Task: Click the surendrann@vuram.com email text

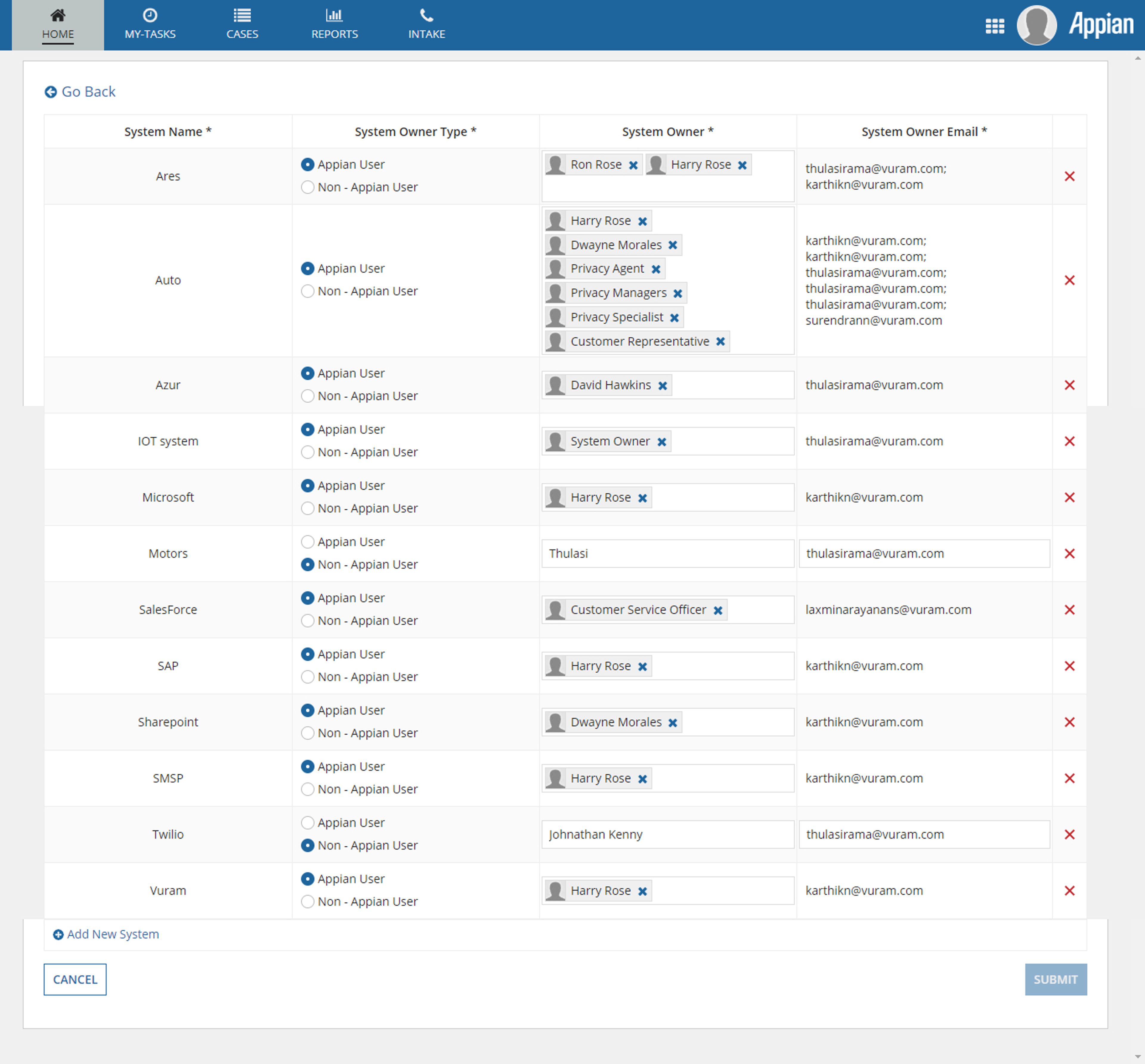Action: [x=874, y=321]
